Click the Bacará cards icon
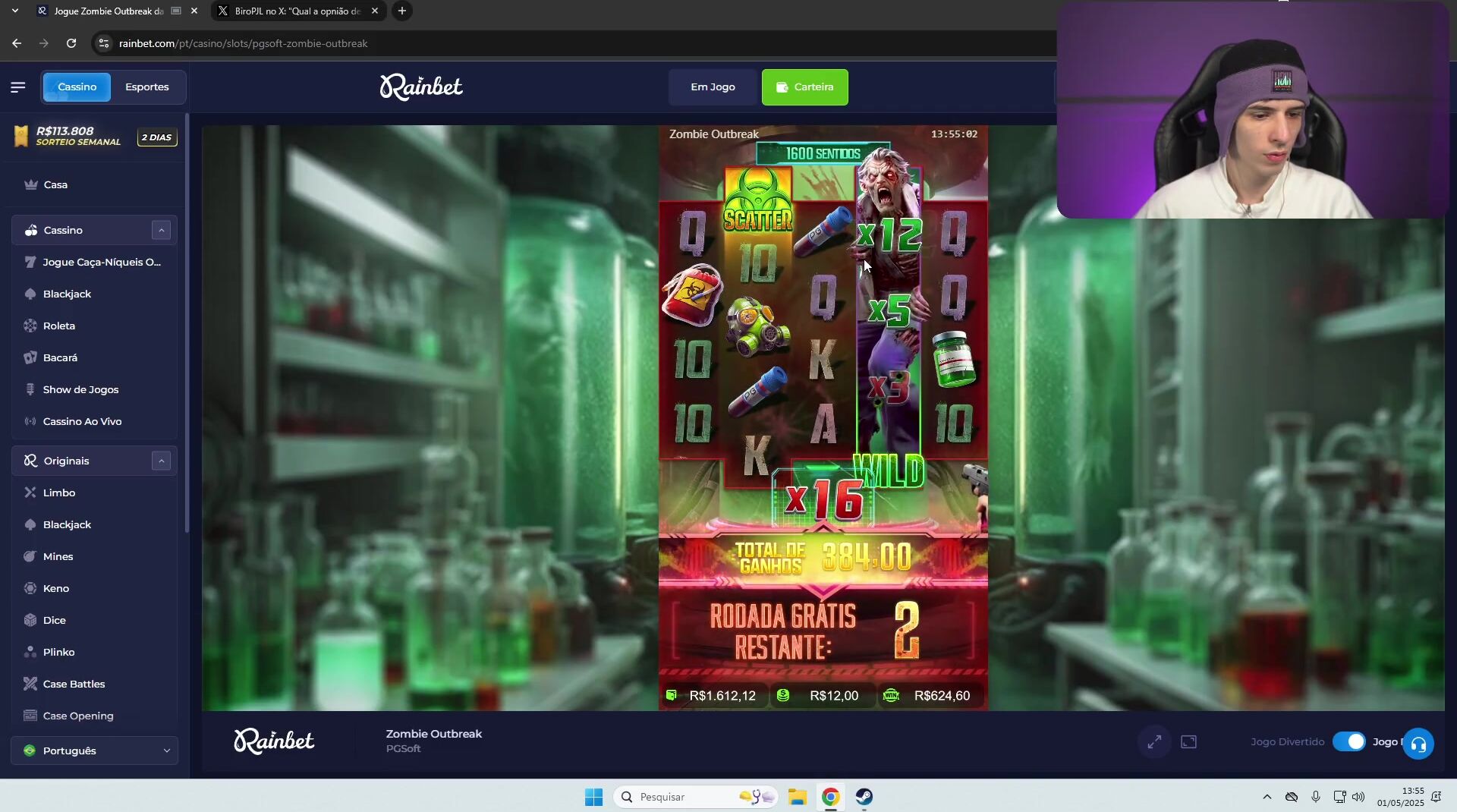1457x812 pixels. click(30, 357)
